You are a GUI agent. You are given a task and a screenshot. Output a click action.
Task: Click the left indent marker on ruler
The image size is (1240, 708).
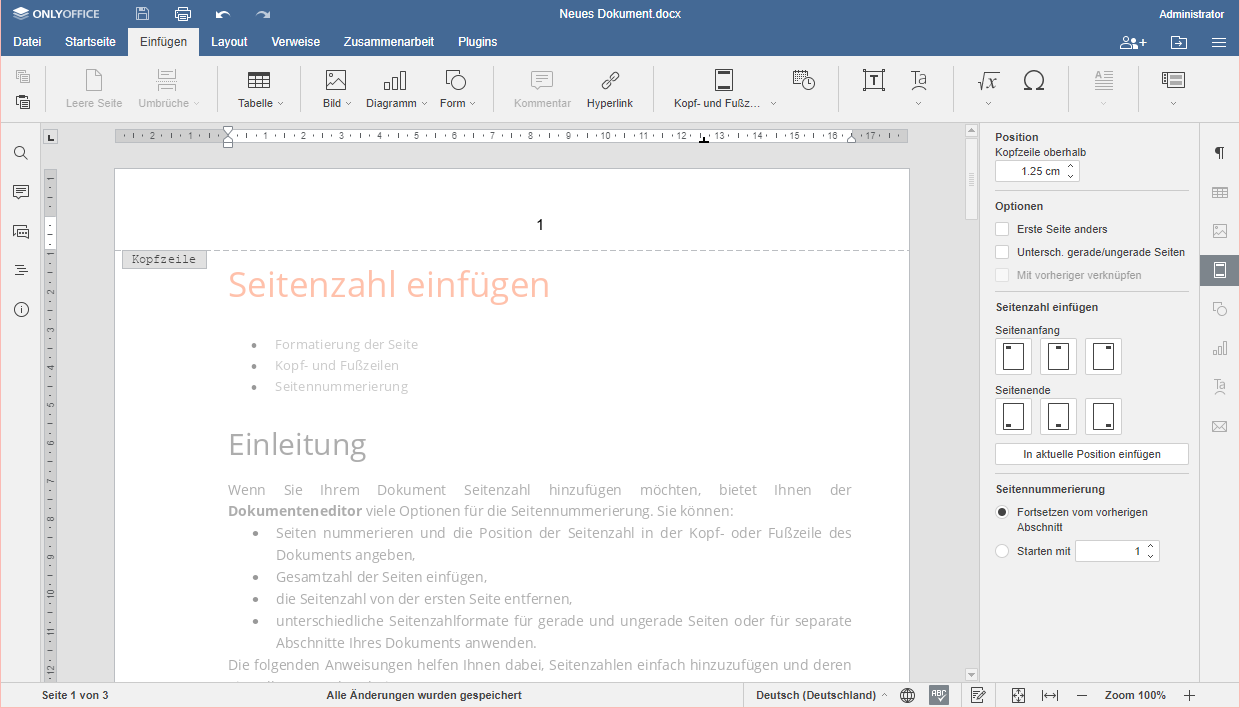tap(228, 143)
